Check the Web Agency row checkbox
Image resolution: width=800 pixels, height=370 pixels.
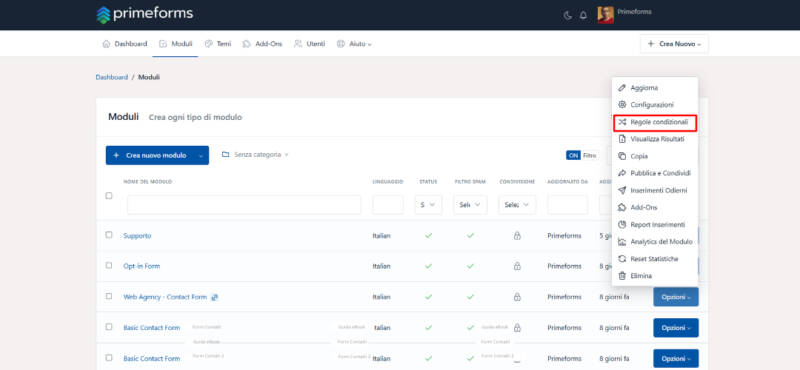point(109,296)
